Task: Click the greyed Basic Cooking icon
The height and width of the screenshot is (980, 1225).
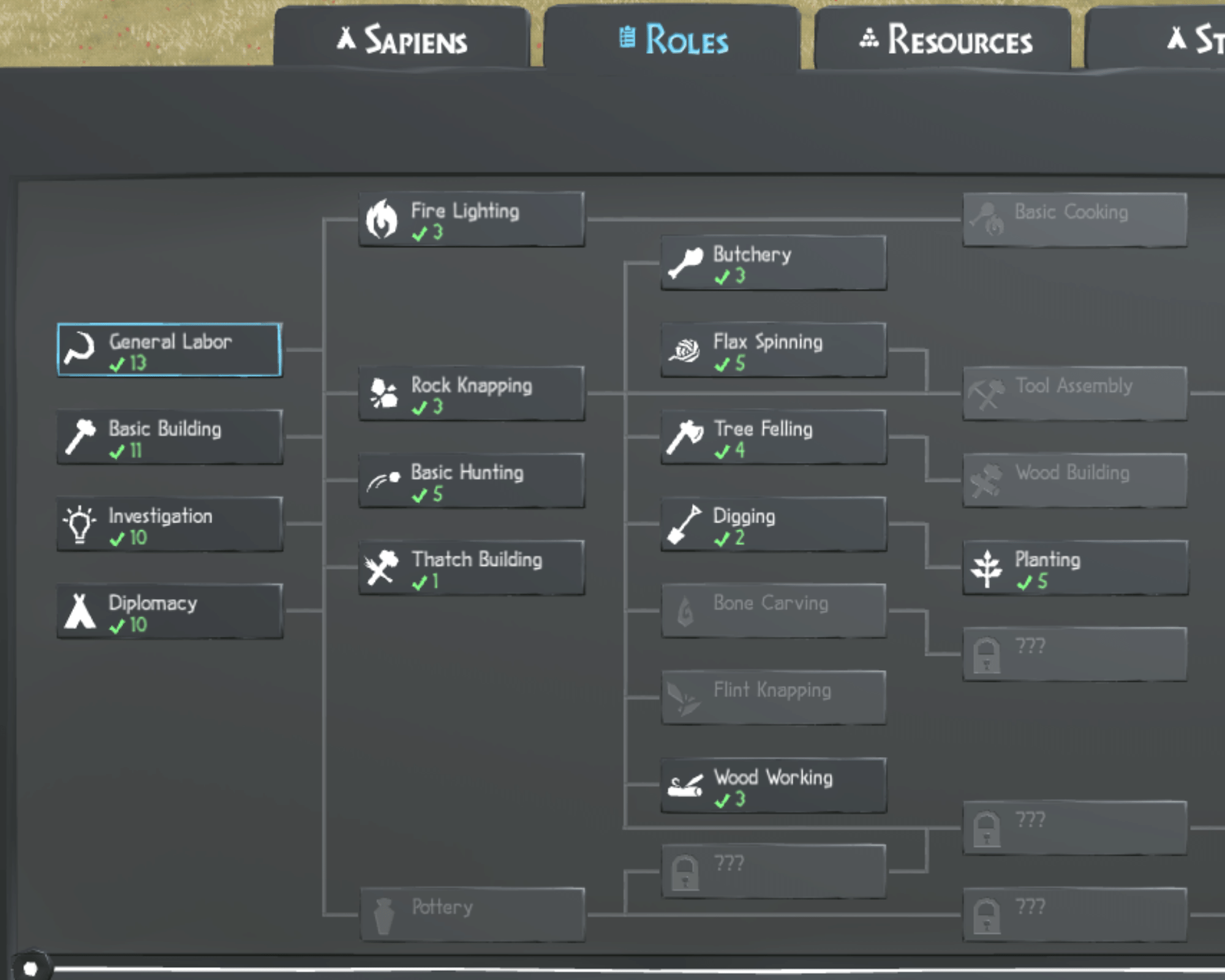Action: pyautogui.click(x=987, y=219)
